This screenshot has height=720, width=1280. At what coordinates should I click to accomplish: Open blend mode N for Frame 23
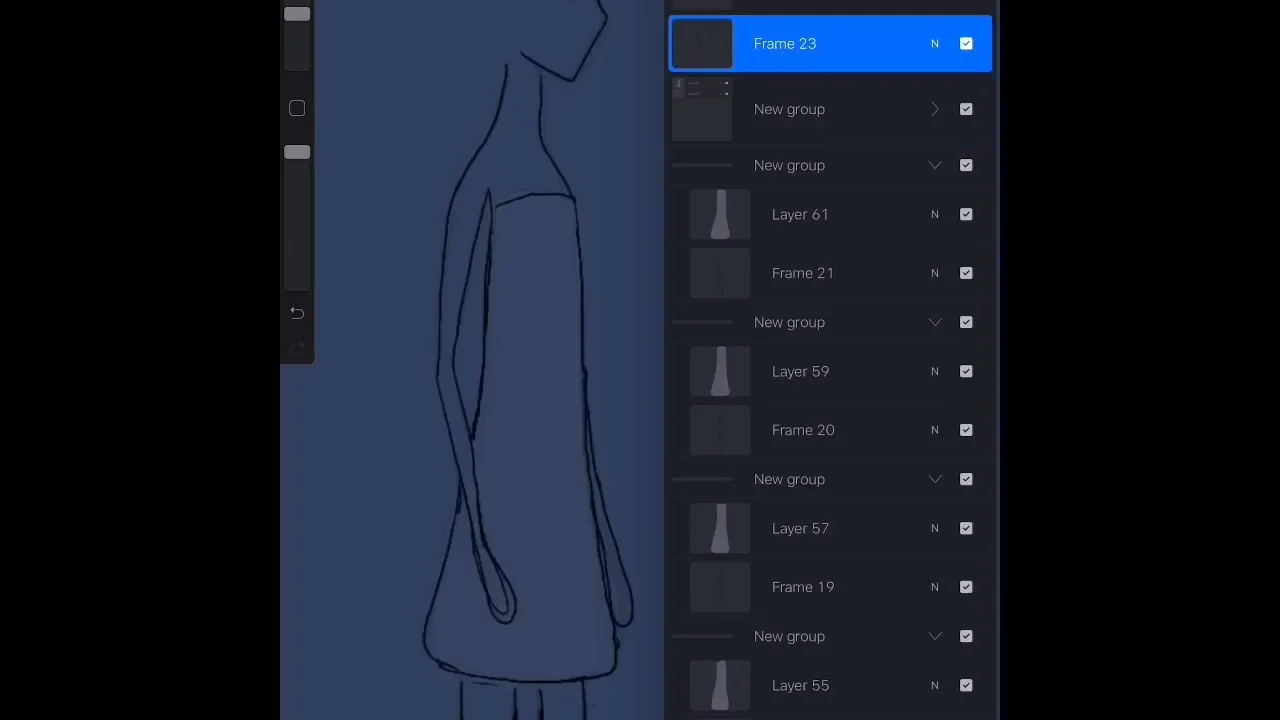pos(935,44)
